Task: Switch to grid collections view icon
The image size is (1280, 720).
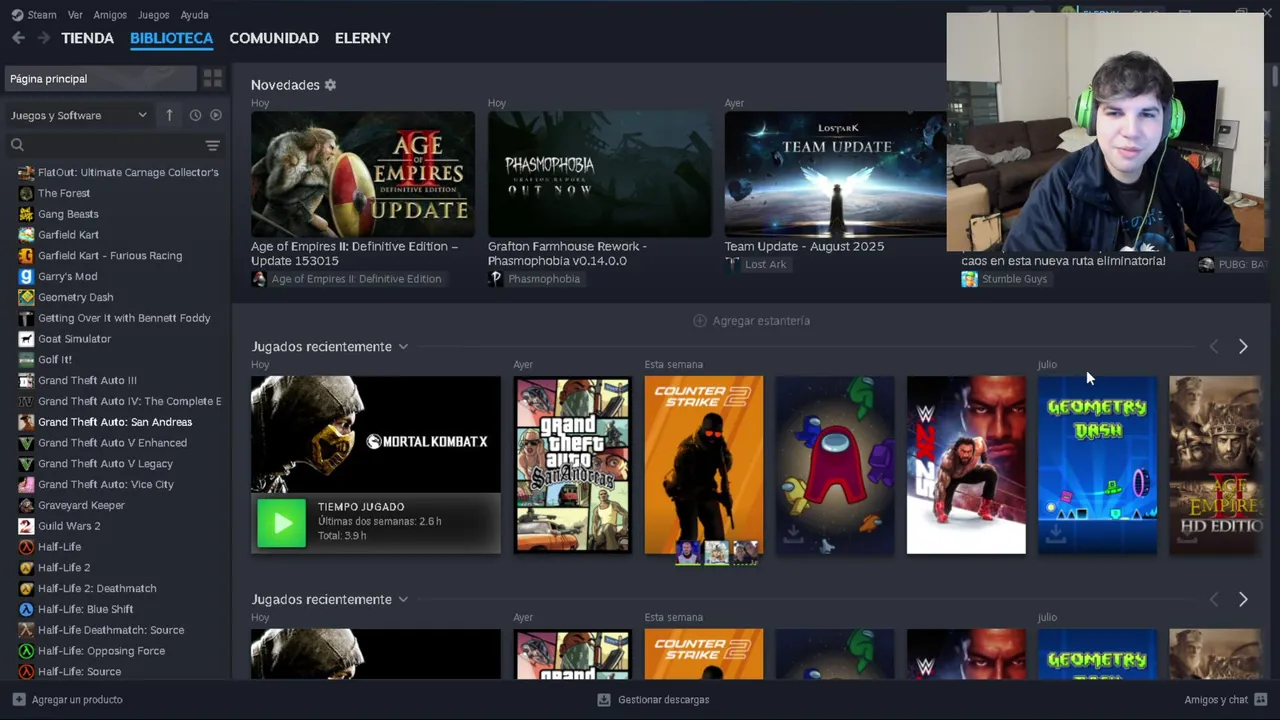Action: click(x=212, y=78)
